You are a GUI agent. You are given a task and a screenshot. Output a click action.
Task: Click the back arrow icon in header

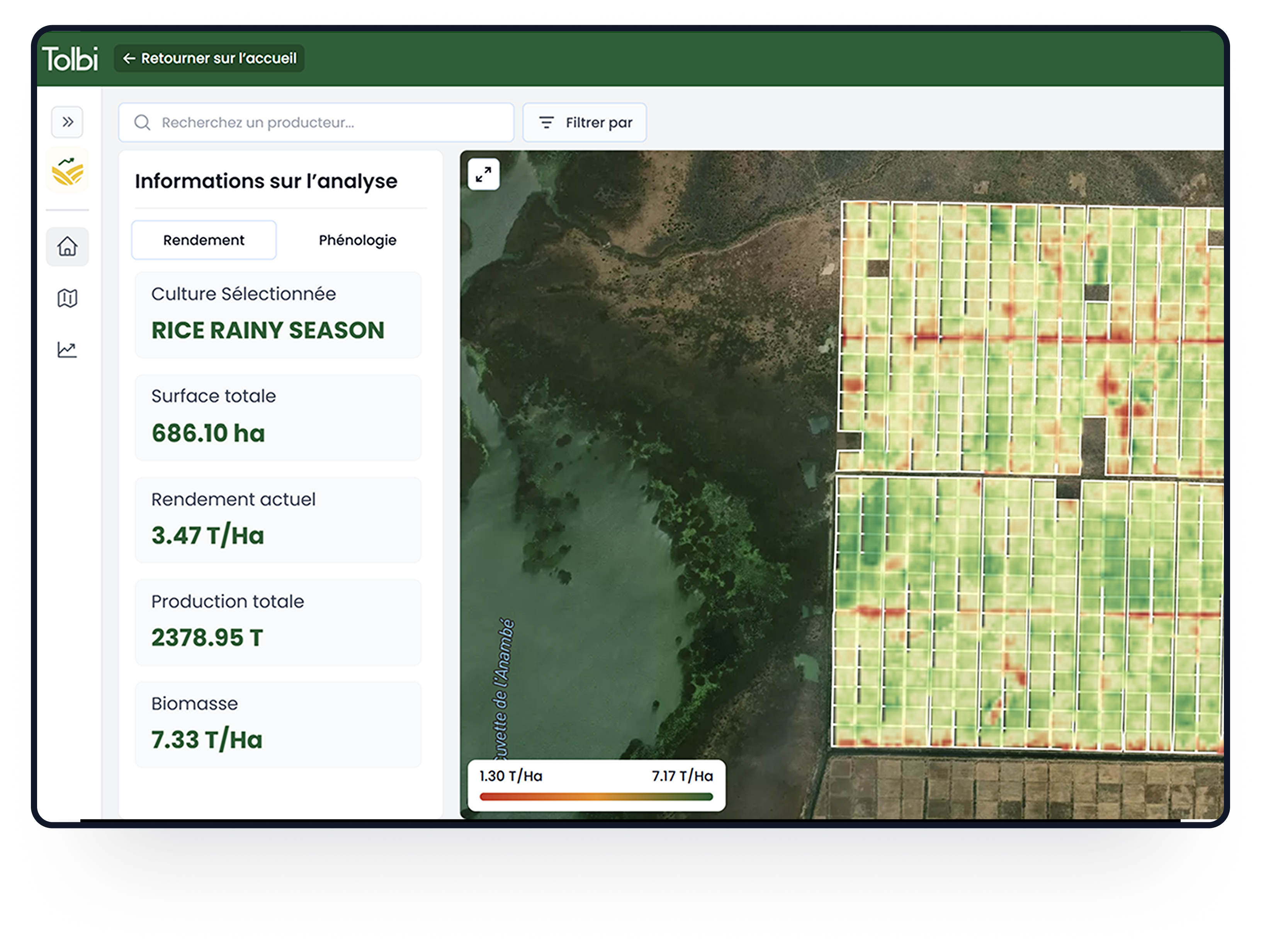[129, 59]
